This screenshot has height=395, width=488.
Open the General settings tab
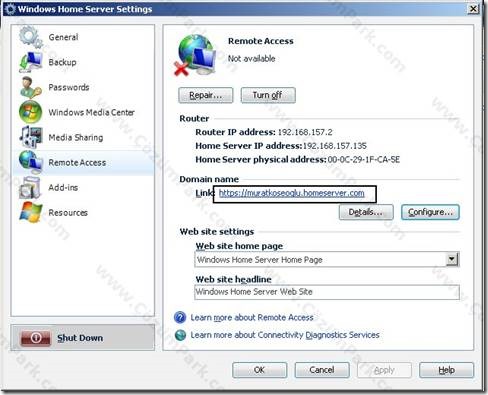pos(63,37)
